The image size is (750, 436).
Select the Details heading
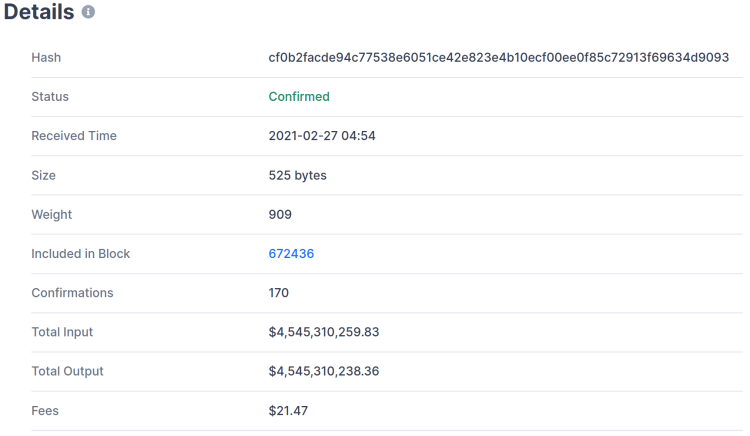click(x=39, y=13)
